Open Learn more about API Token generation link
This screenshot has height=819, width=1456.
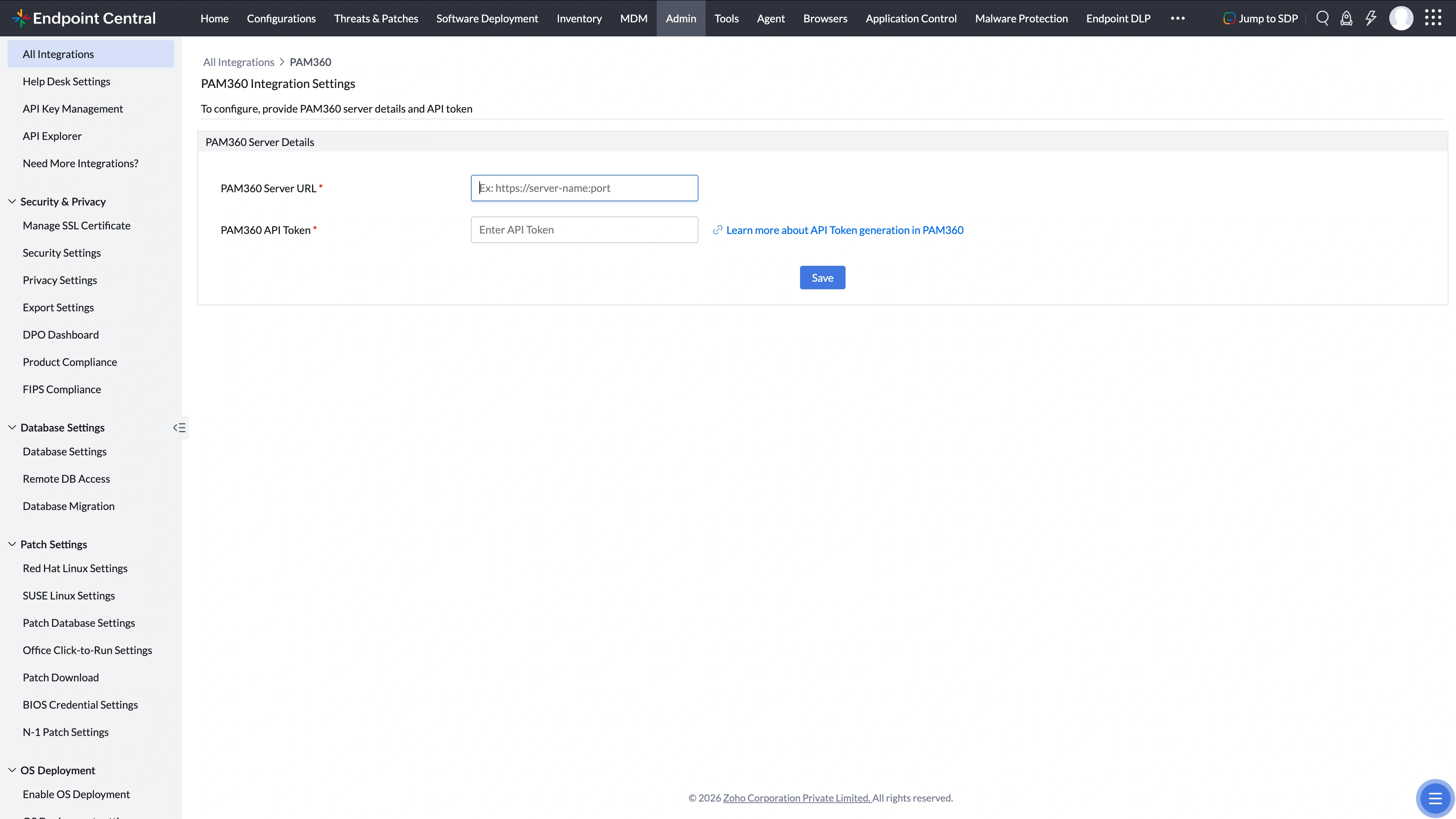click(x=844, y=230)
